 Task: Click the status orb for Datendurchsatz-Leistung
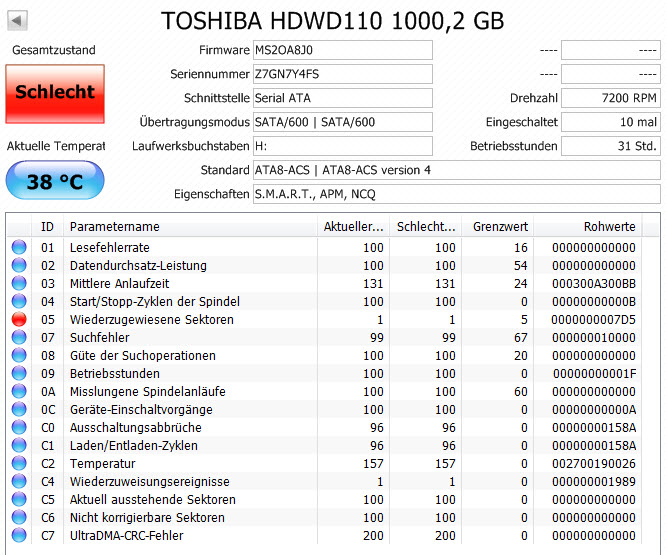(x=19, y=265)
